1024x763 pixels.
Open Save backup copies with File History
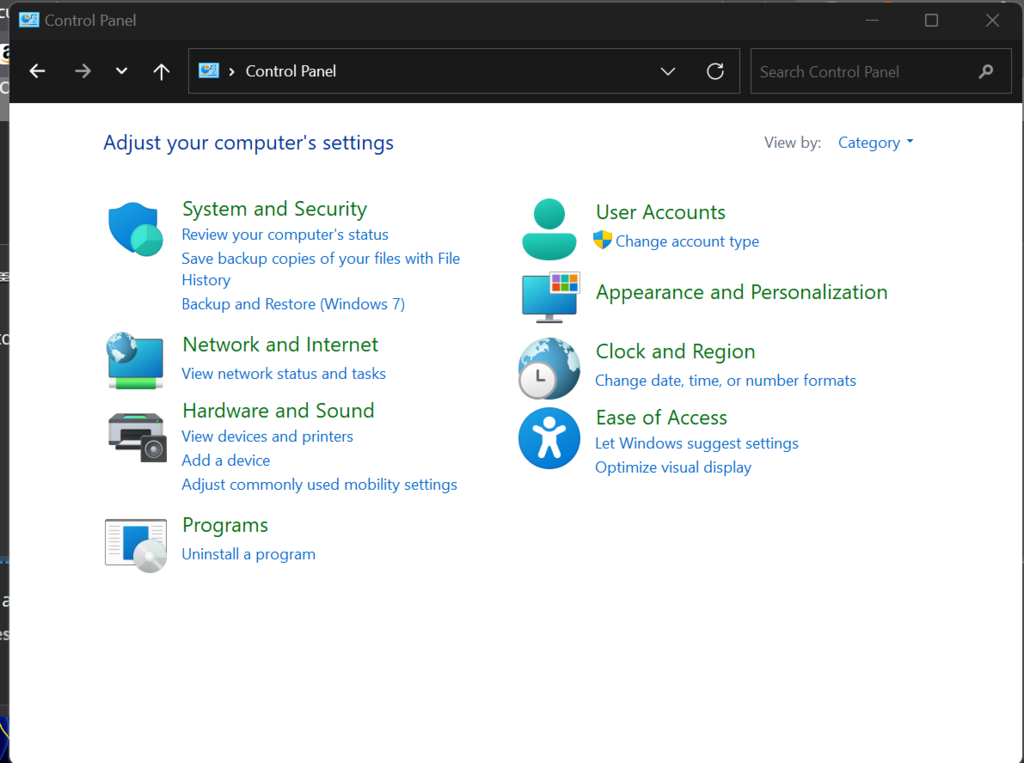click(321, 269)
